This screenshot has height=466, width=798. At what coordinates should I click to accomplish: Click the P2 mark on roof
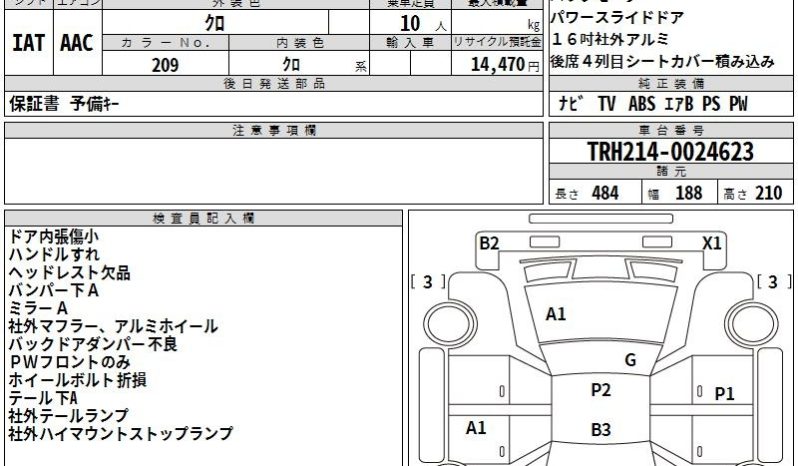601,390
